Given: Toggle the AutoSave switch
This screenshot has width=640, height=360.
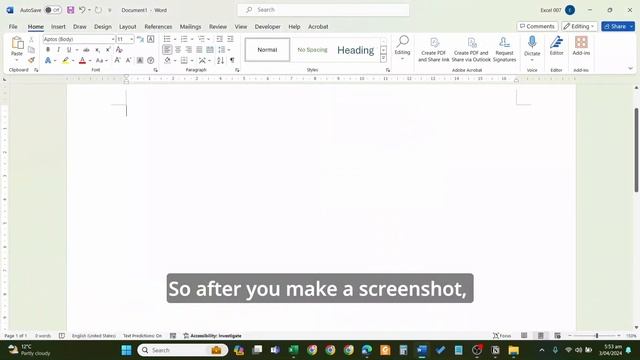Looking at the screenshot, I should tap(53, 10).
